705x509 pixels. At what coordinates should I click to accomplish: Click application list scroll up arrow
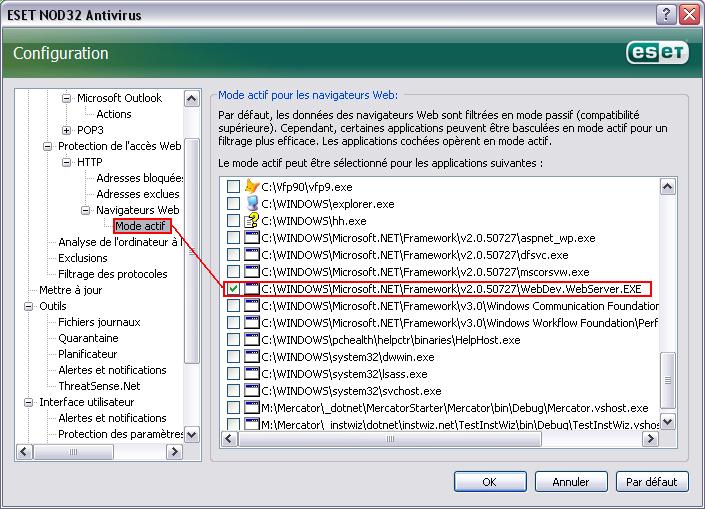tap(668, 186)
